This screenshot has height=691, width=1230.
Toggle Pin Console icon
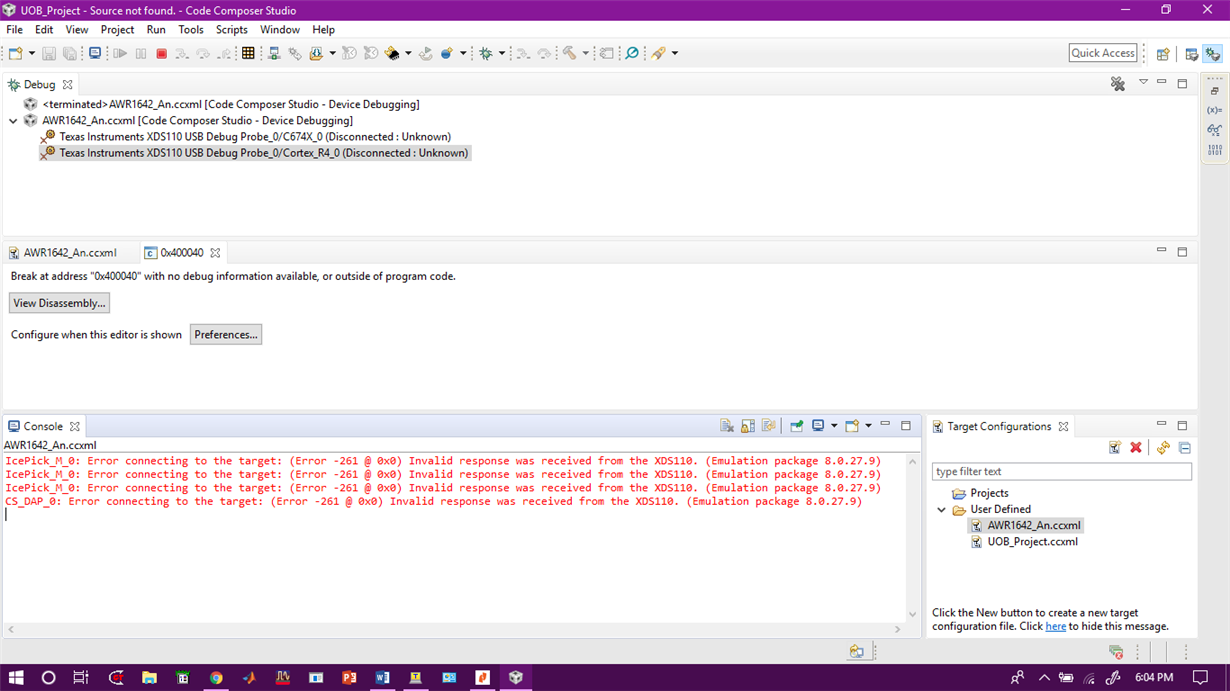point(797,426)
